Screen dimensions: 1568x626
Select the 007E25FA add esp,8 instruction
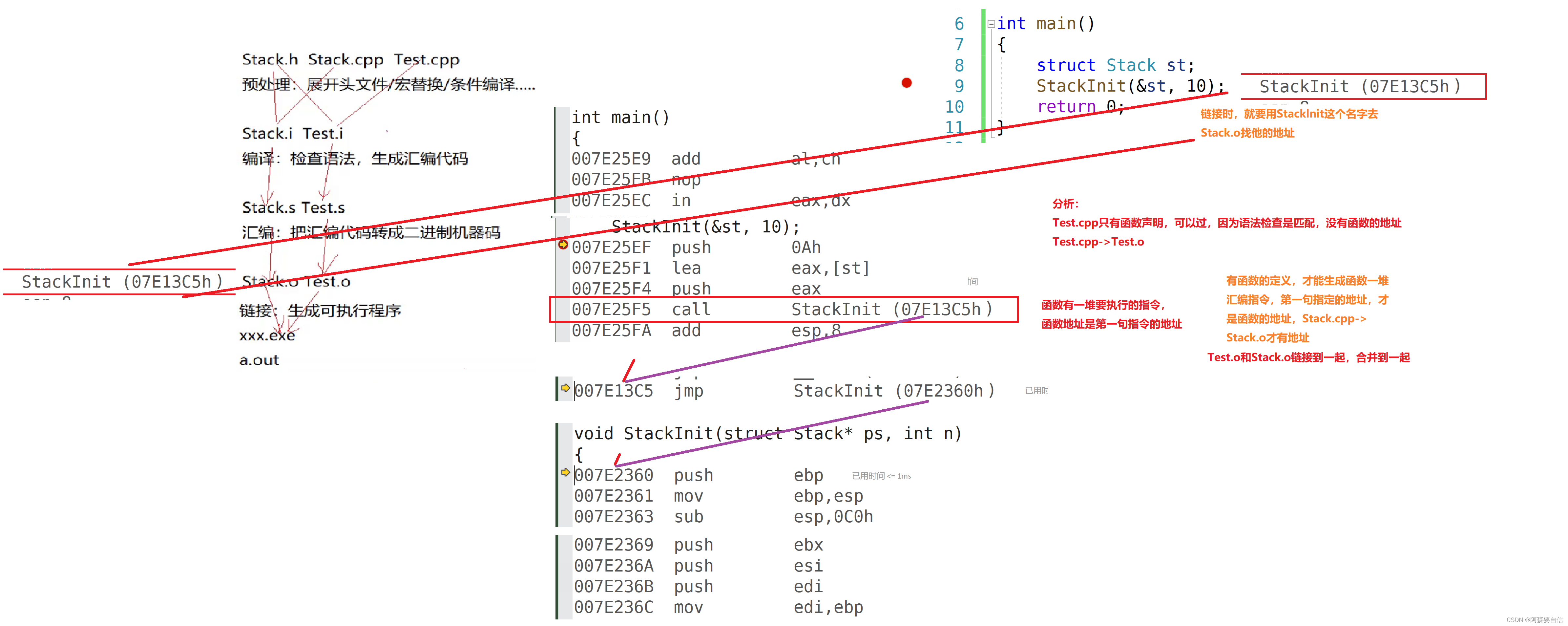(706, 331)
